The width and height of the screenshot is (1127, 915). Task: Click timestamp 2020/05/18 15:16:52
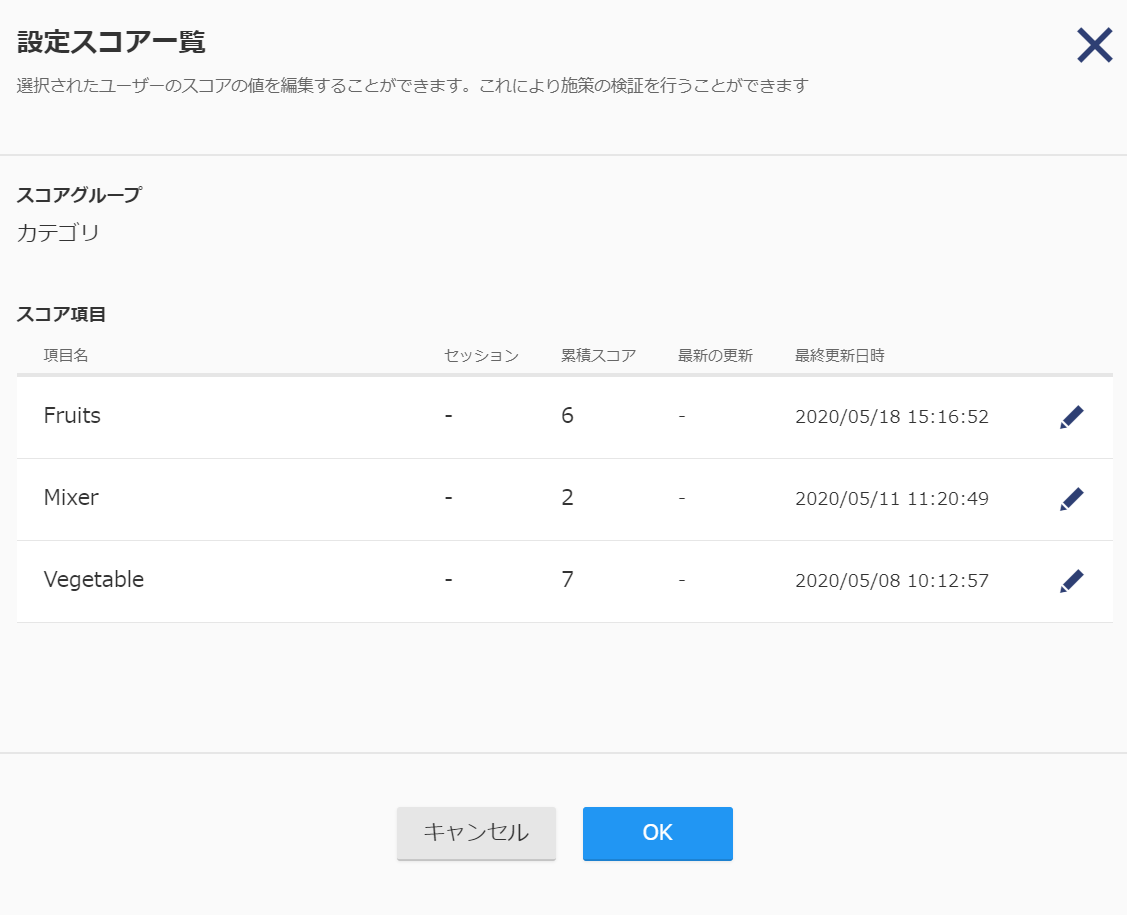click(x=892, y=417)
